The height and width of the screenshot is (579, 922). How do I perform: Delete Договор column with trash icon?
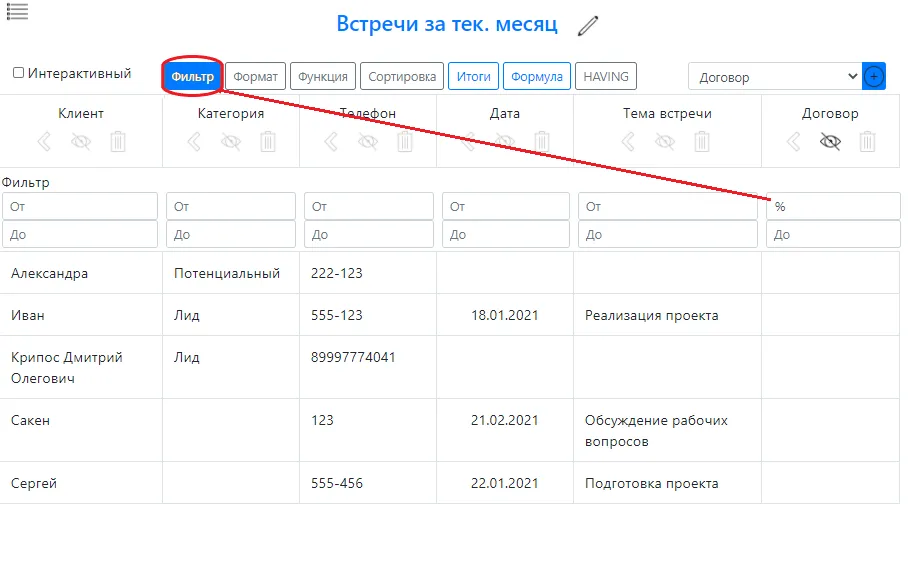coord(867,142)
